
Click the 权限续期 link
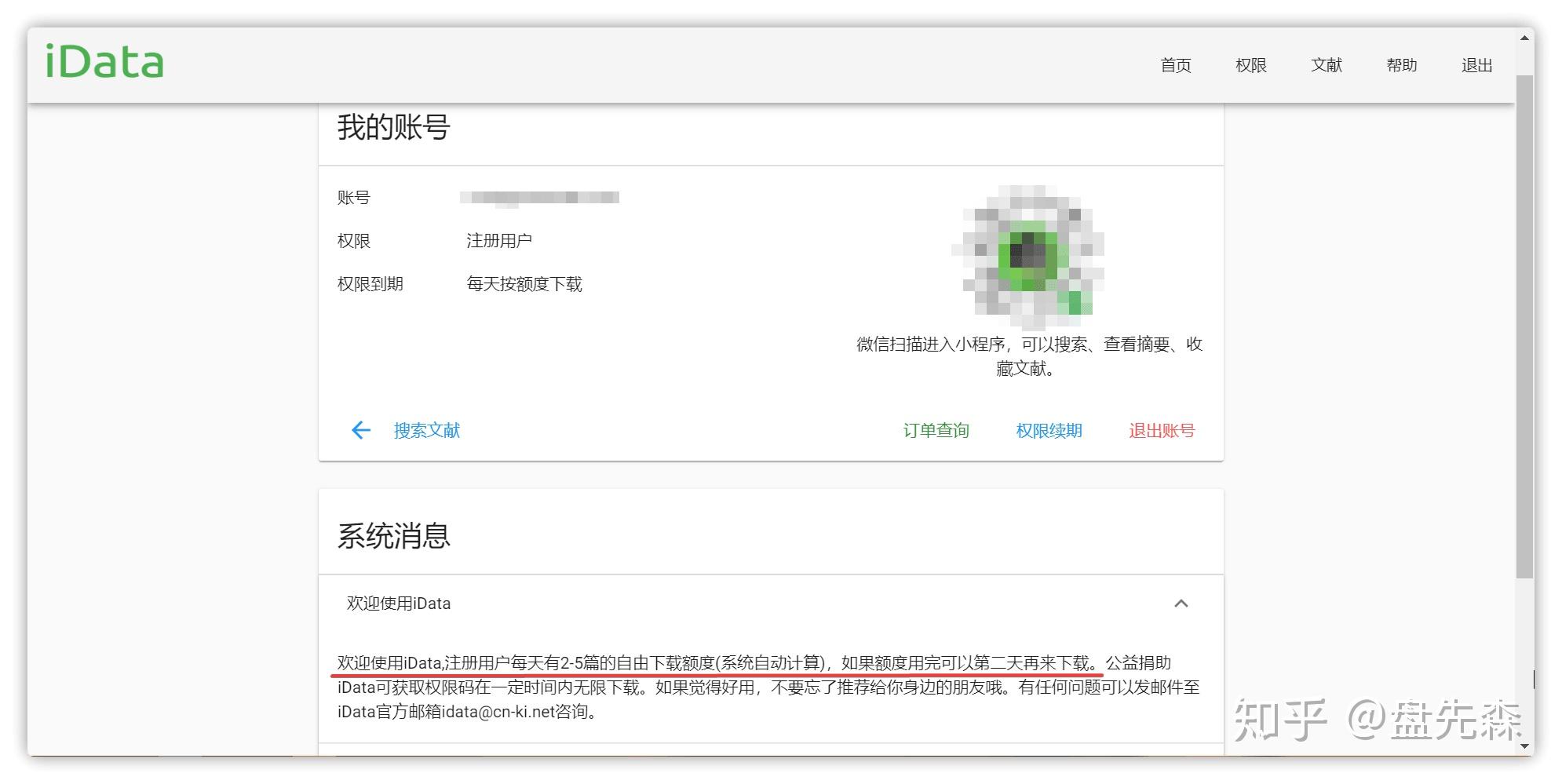point(1049,430)
